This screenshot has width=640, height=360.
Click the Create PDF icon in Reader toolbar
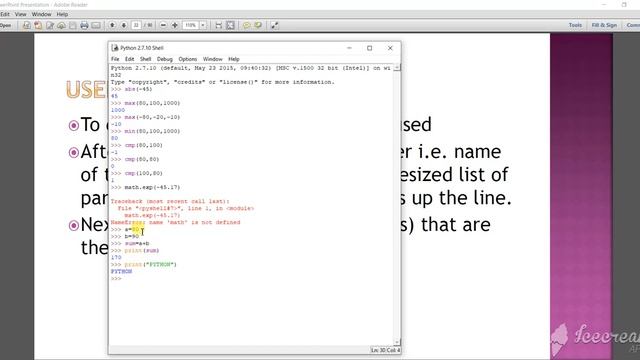tap(27, 25)
